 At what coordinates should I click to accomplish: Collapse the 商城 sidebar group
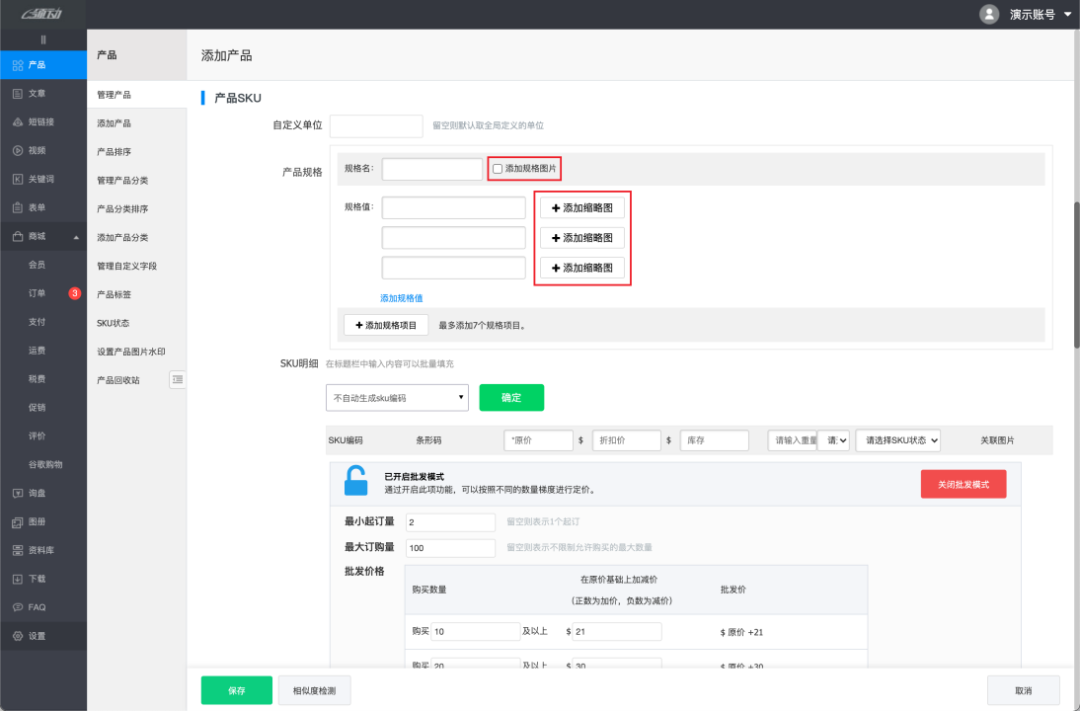[77, 237]
